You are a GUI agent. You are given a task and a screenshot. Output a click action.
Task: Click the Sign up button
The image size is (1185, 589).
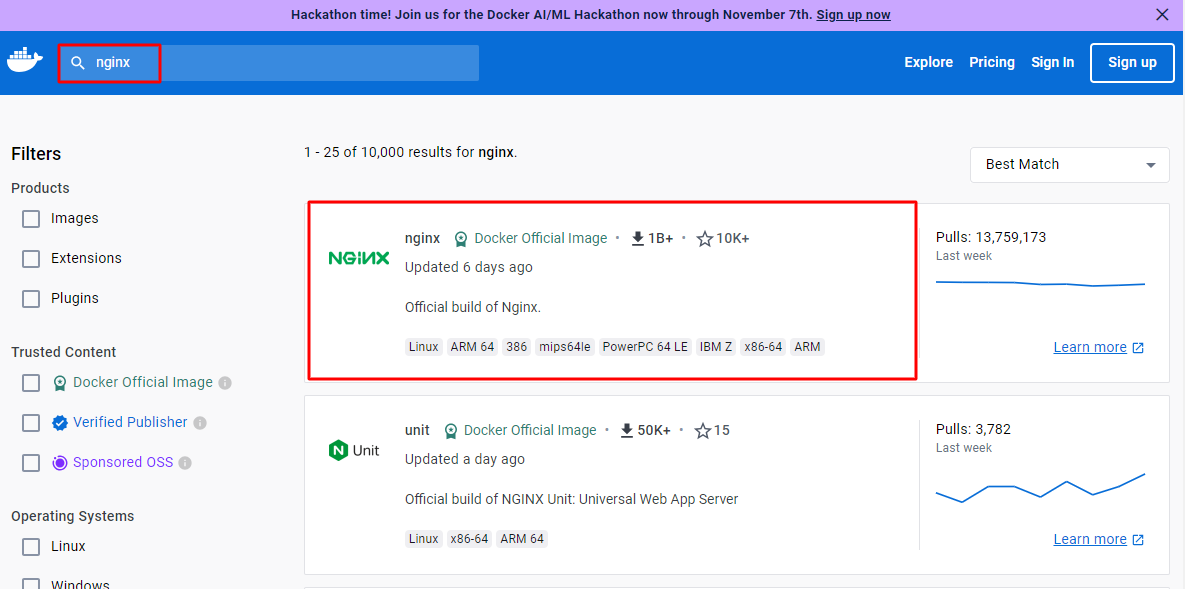[x=1132, y=63]
